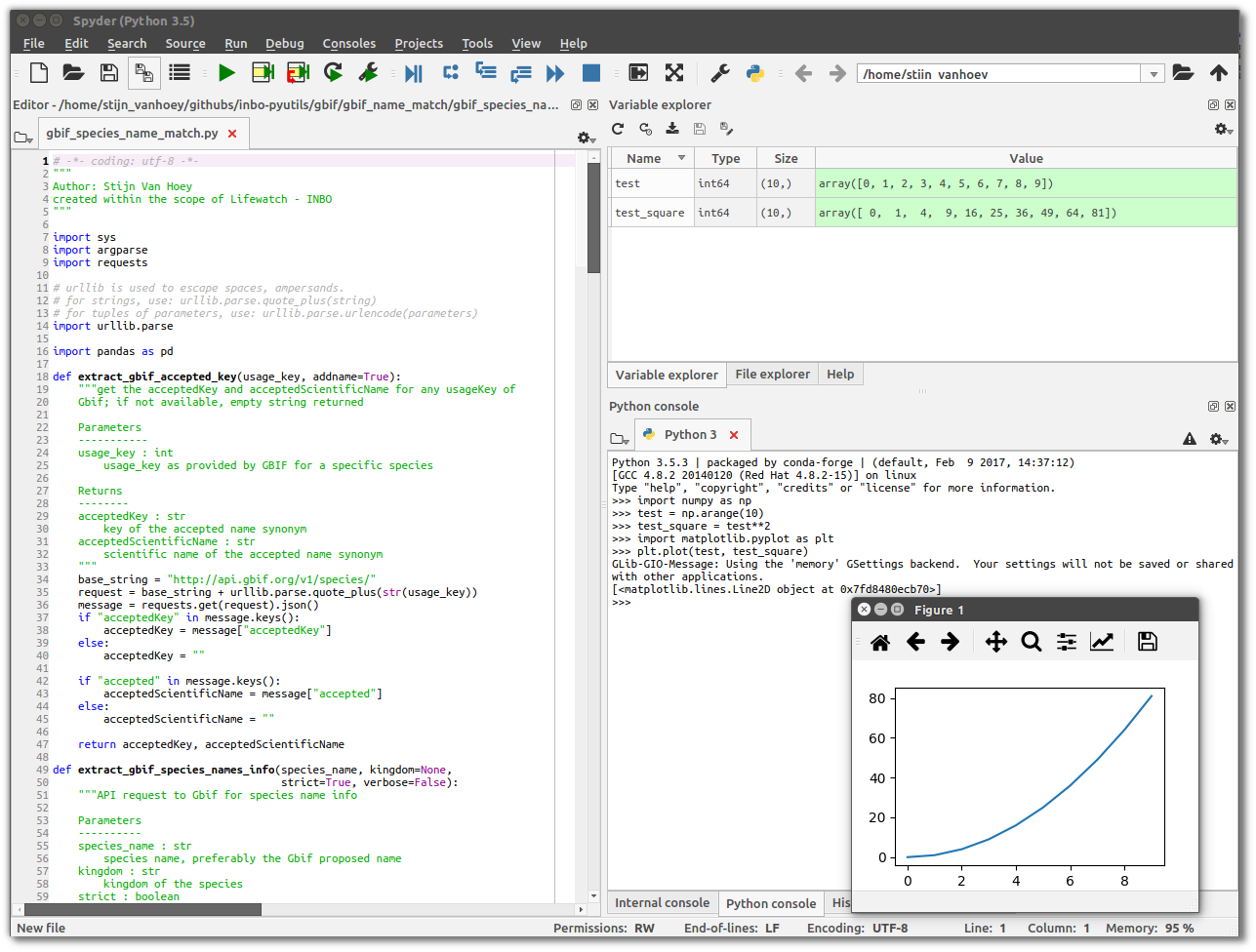Browse for a working directory
This screenshot has height=952, width=1256.
1183,72
